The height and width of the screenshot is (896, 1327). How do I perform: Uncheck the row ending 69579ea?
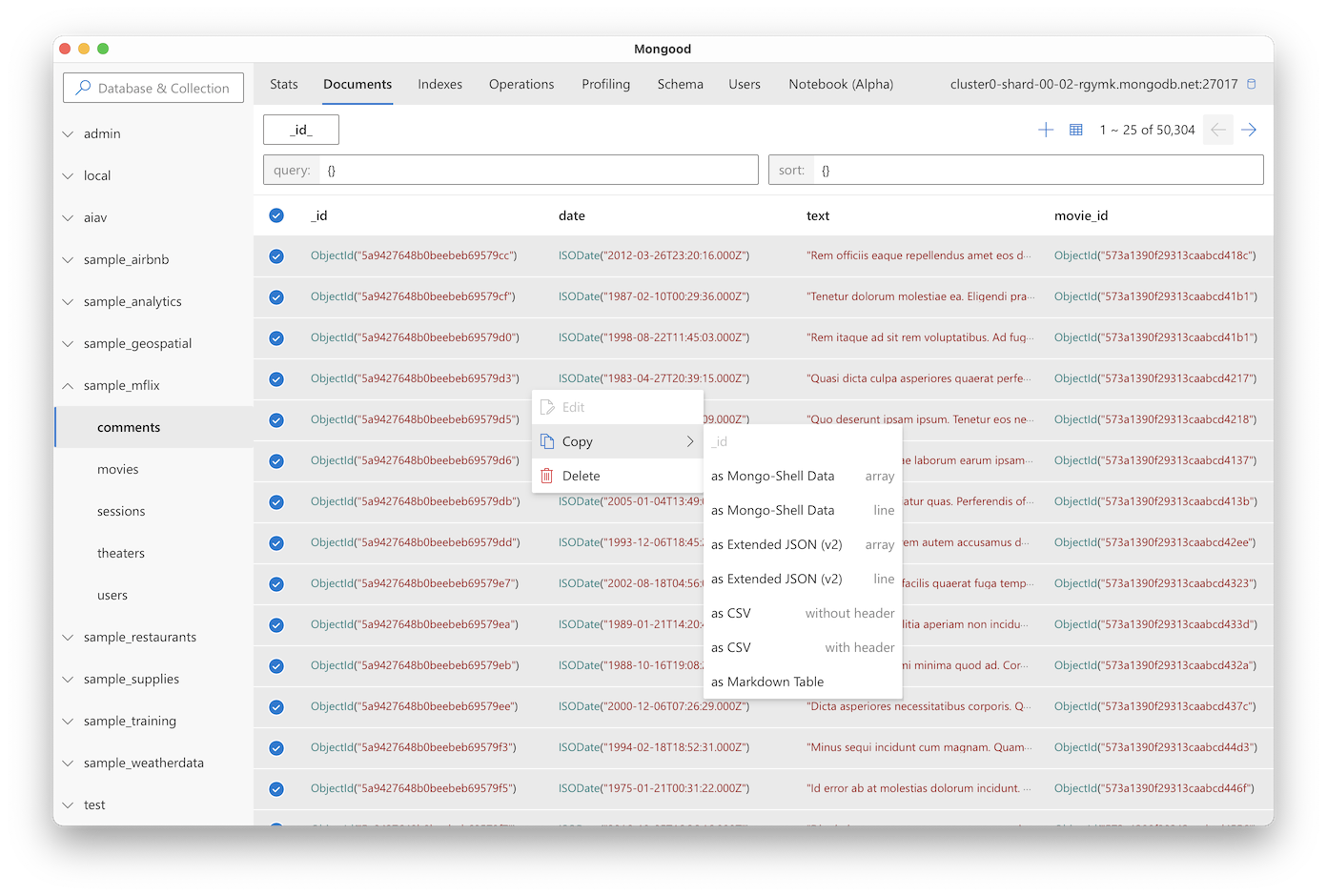(276, 624)
